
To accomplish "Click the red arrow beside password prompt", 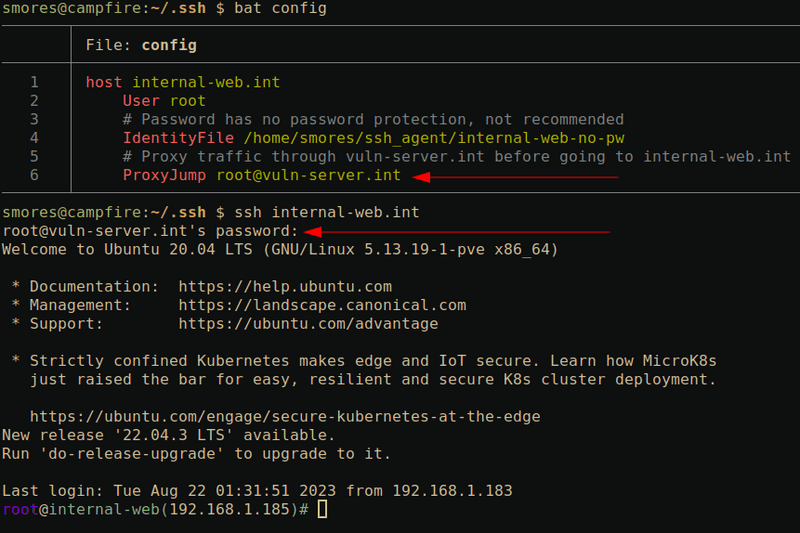I will (x=456, y=231).
